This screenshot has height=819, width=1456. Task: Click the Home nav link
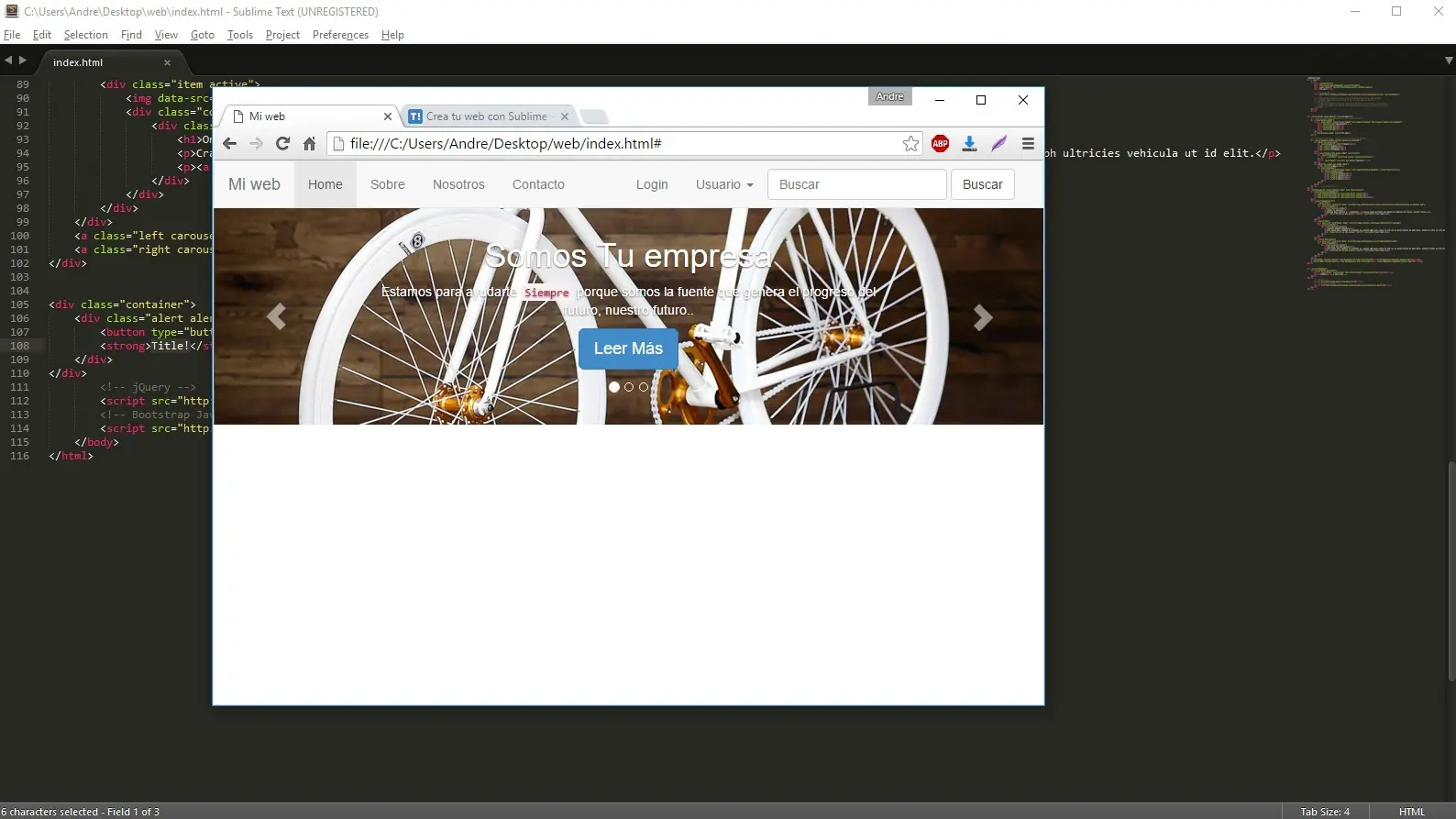pyautogui.click(x=325, y=184)
